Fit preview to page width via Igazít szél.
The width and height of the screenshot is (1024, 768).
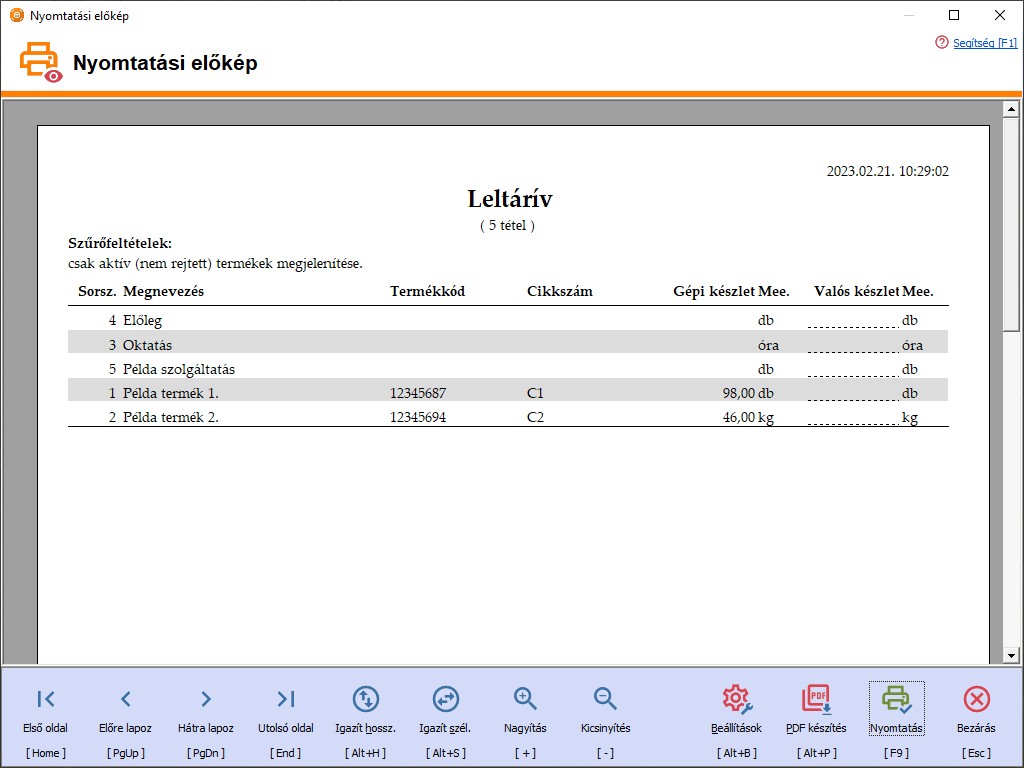pyautogui.click(x=445, y=699)
